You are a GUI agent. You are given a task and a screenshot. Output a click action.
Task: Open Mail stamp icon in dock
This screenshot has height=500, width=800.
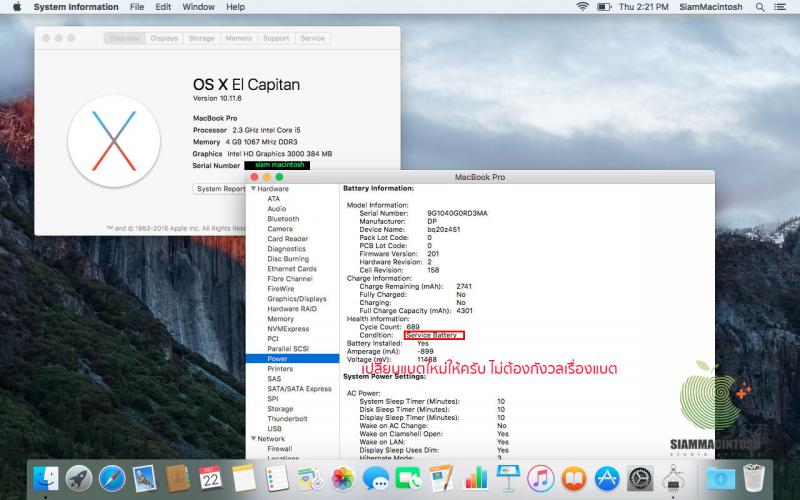coord(144,479)
